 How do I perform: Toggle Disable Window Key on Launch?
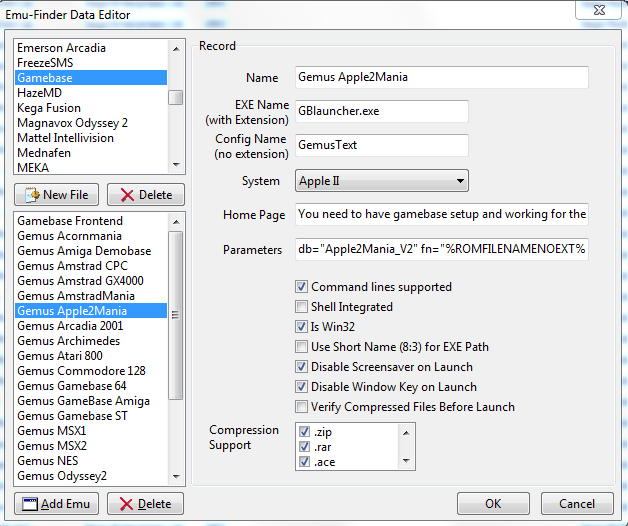pos(301,387)
